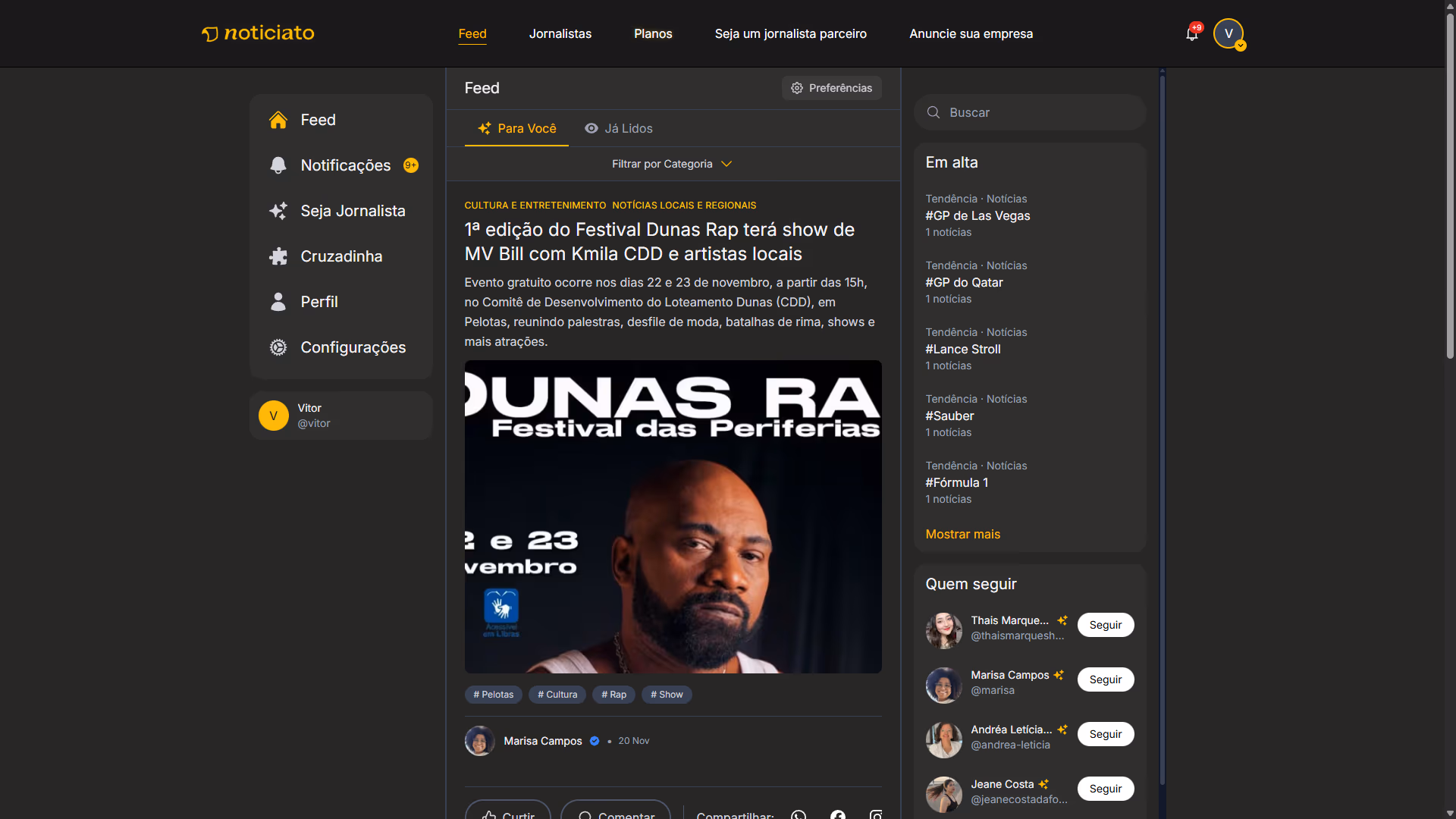Open Preferências feed settings

pyautogui.click(x=831, y=88)
